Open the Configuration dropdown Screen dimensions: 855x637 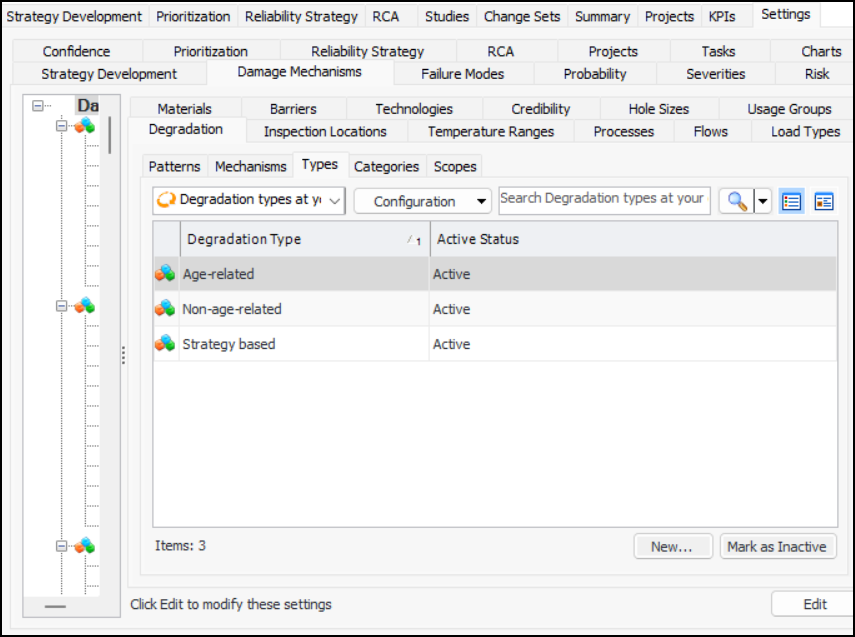point(423,201)
